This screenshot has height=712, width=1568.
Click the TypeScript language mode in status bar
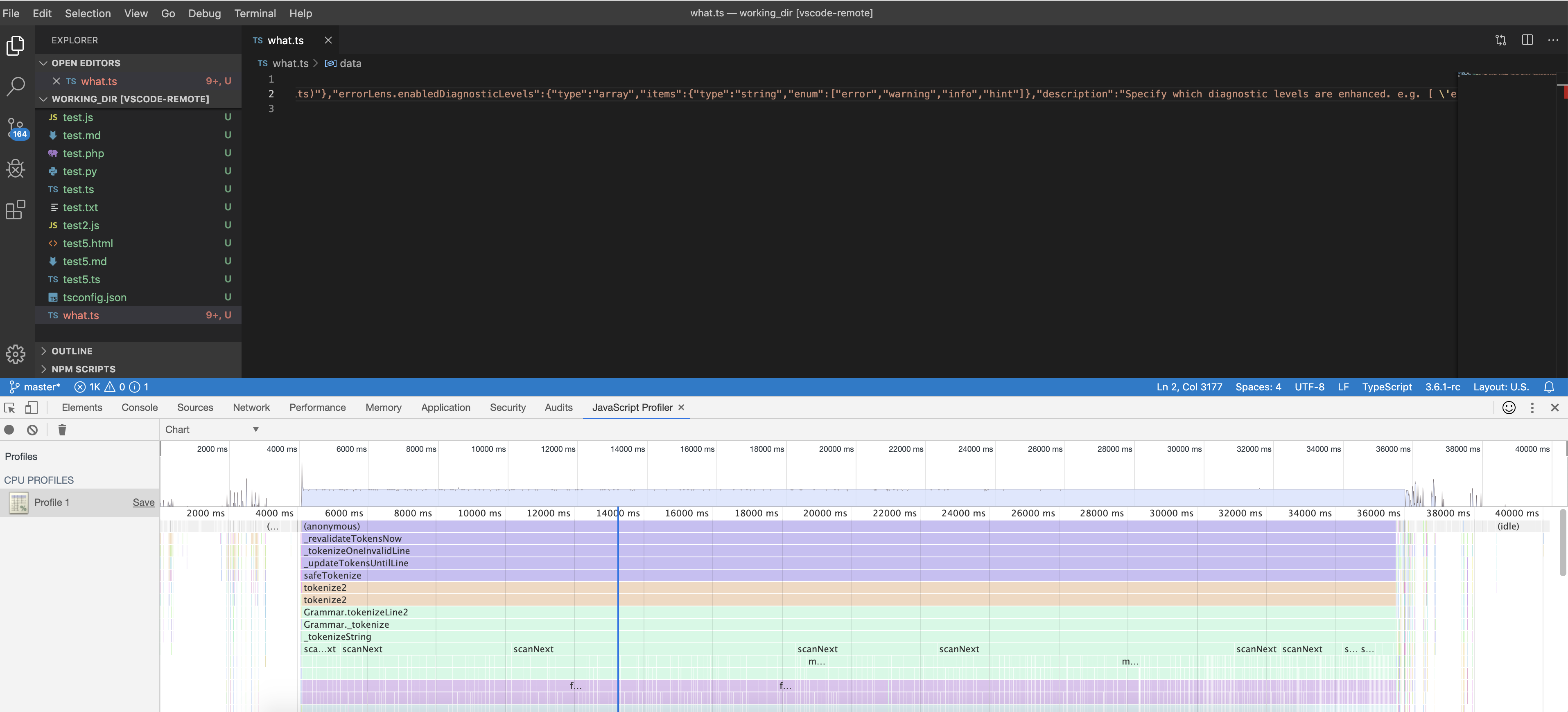1387,386
